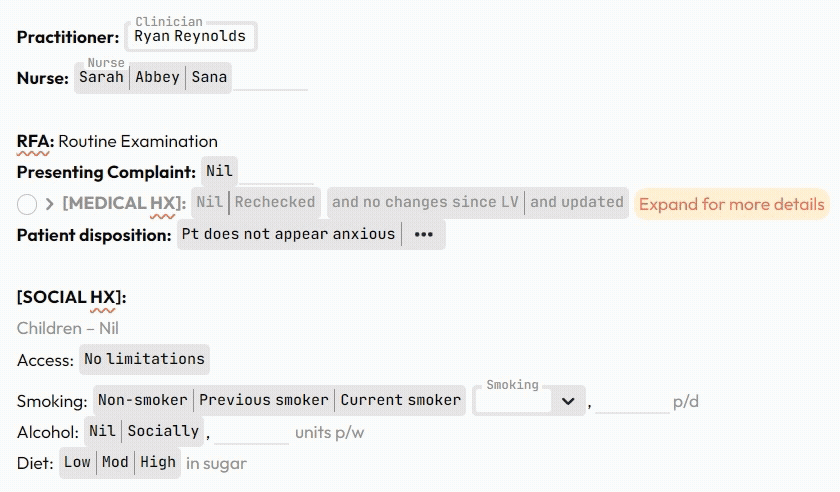The width and height of the screenshot is (840, 492).
Task: Expand the MEDICAL HX section chevron
Action: (x=50, y=204)
